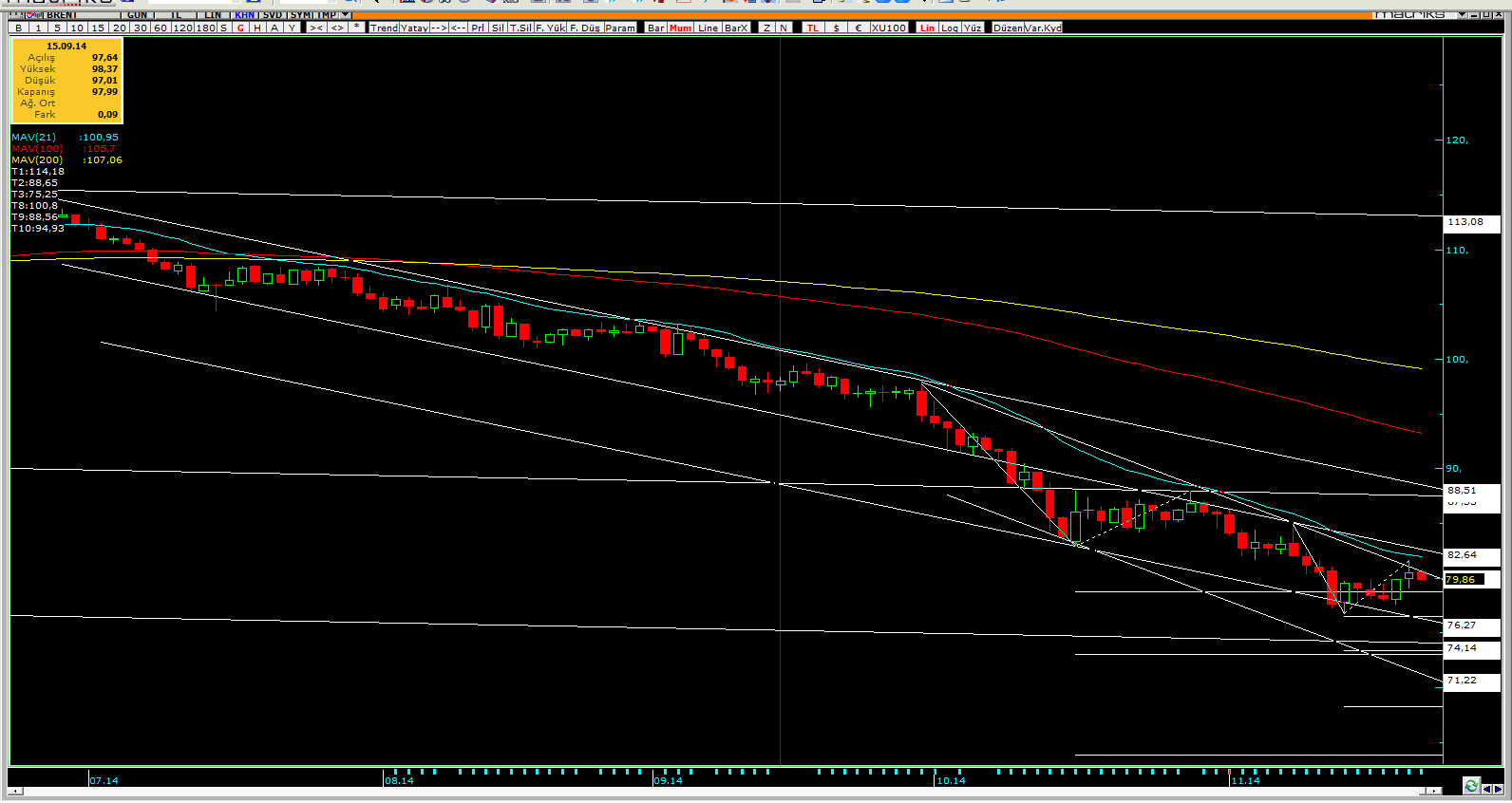The width and height of the screenshot is (1512, 803).
Task: Select the euro '€' currency button
Action: coord(859,28)
